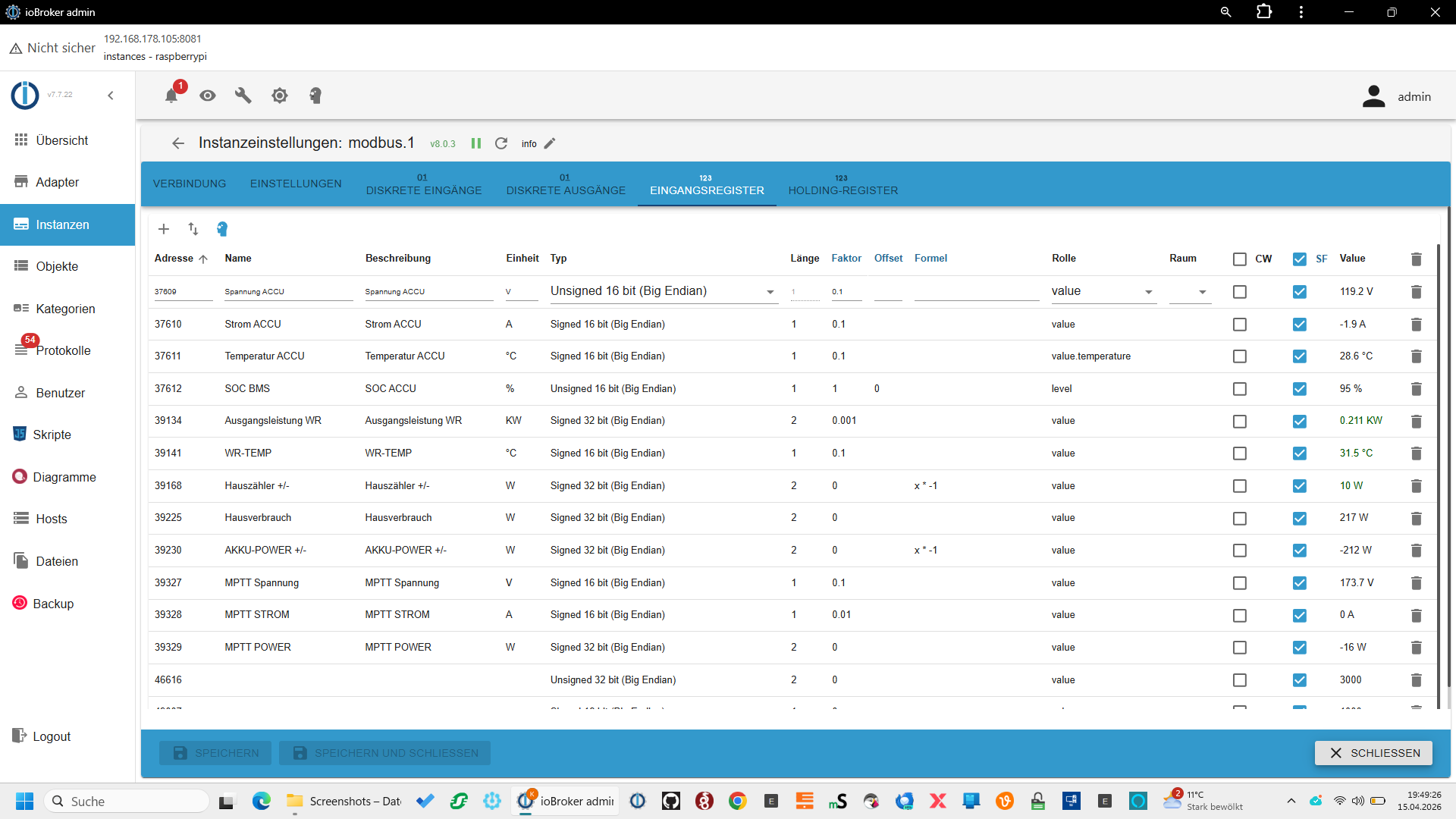Image resolution: width=1456 pixels, height=819 pixels.
Task: Edit the info log level with the pencil
Action: [551, 143]
